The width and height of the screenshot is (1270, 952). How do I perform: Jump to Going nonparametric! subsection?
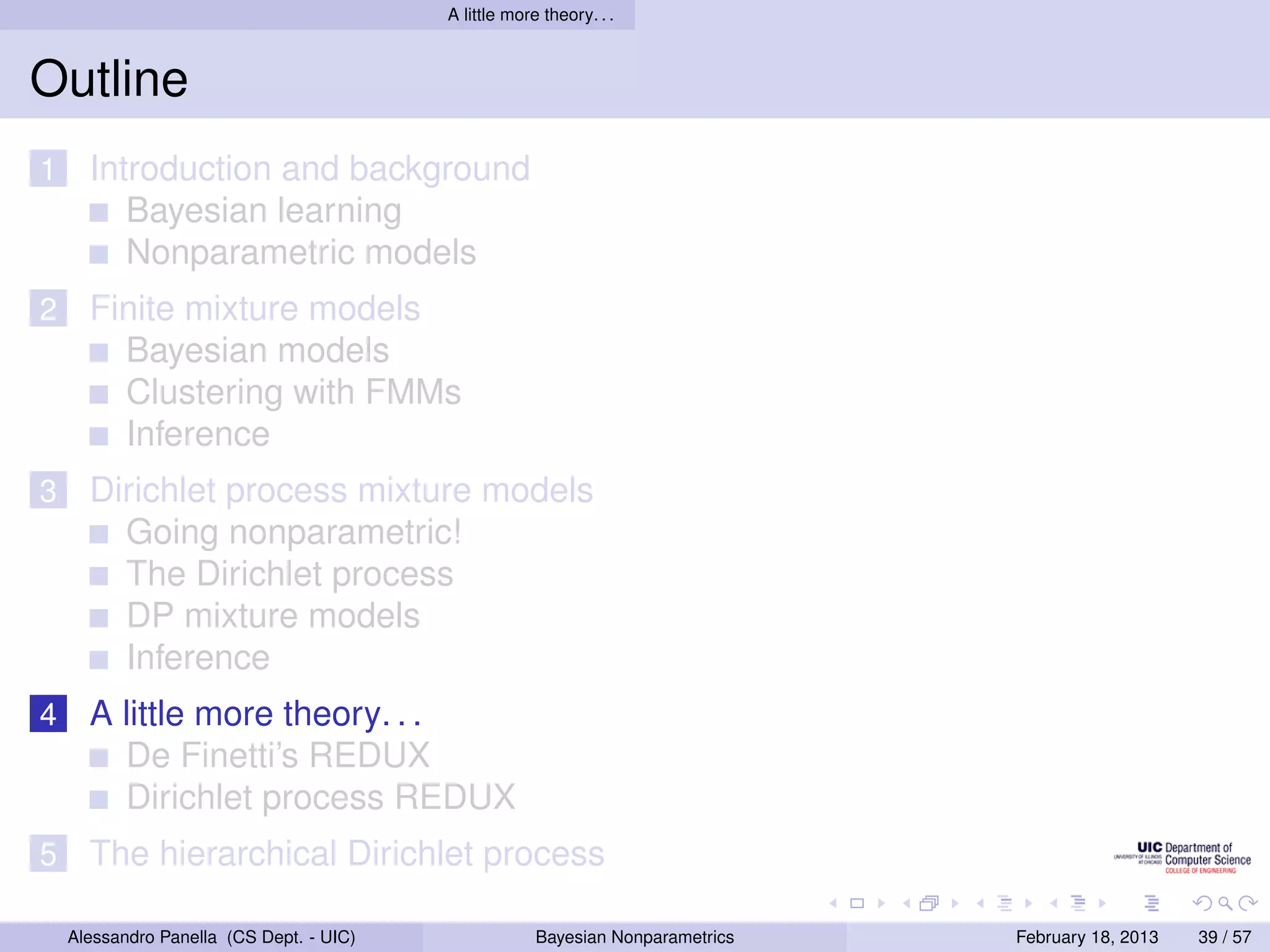point(294,532)
